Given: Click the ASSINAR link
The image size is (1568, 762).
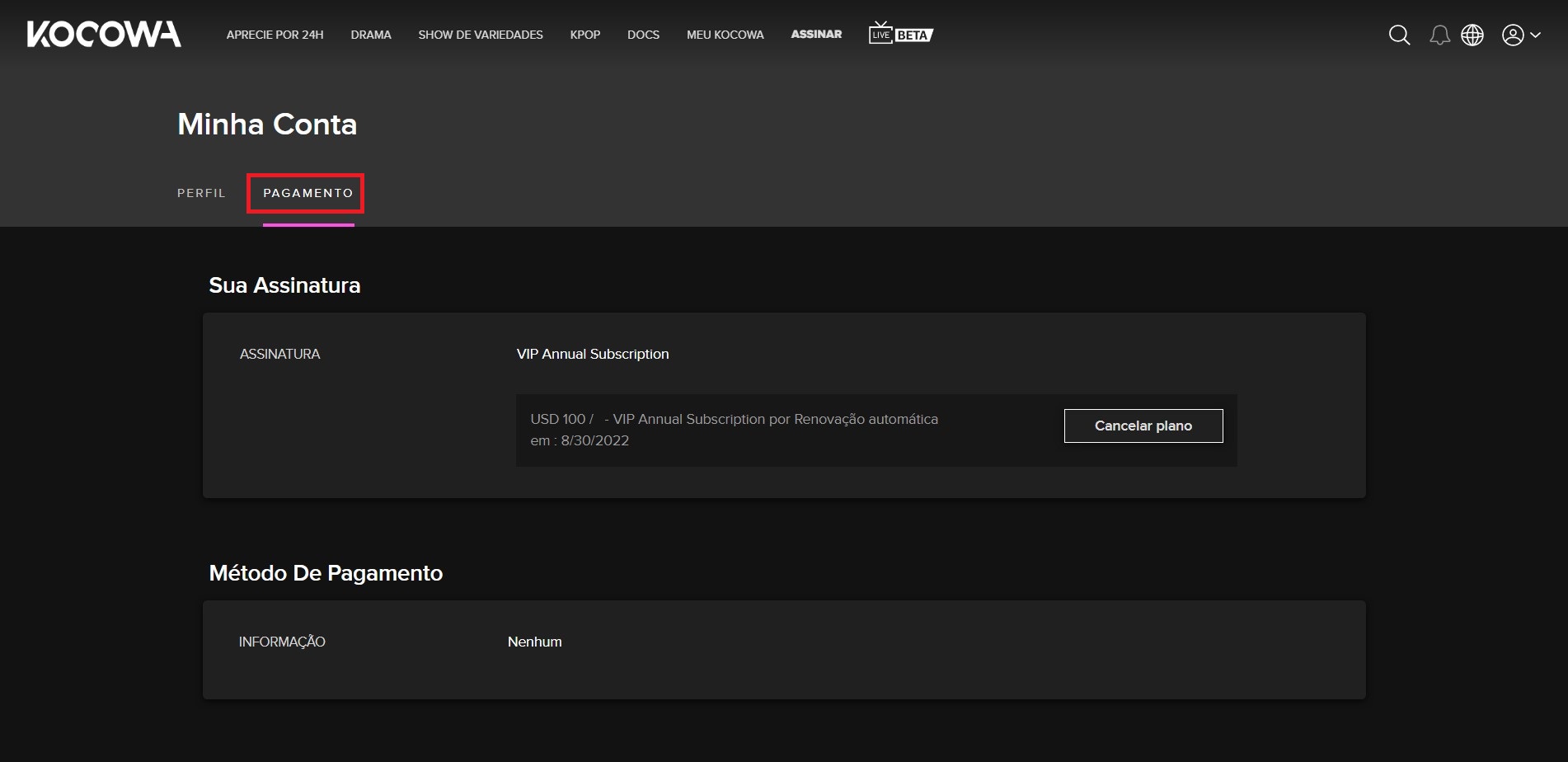Looking at the screenshot, I should [816, 34].
